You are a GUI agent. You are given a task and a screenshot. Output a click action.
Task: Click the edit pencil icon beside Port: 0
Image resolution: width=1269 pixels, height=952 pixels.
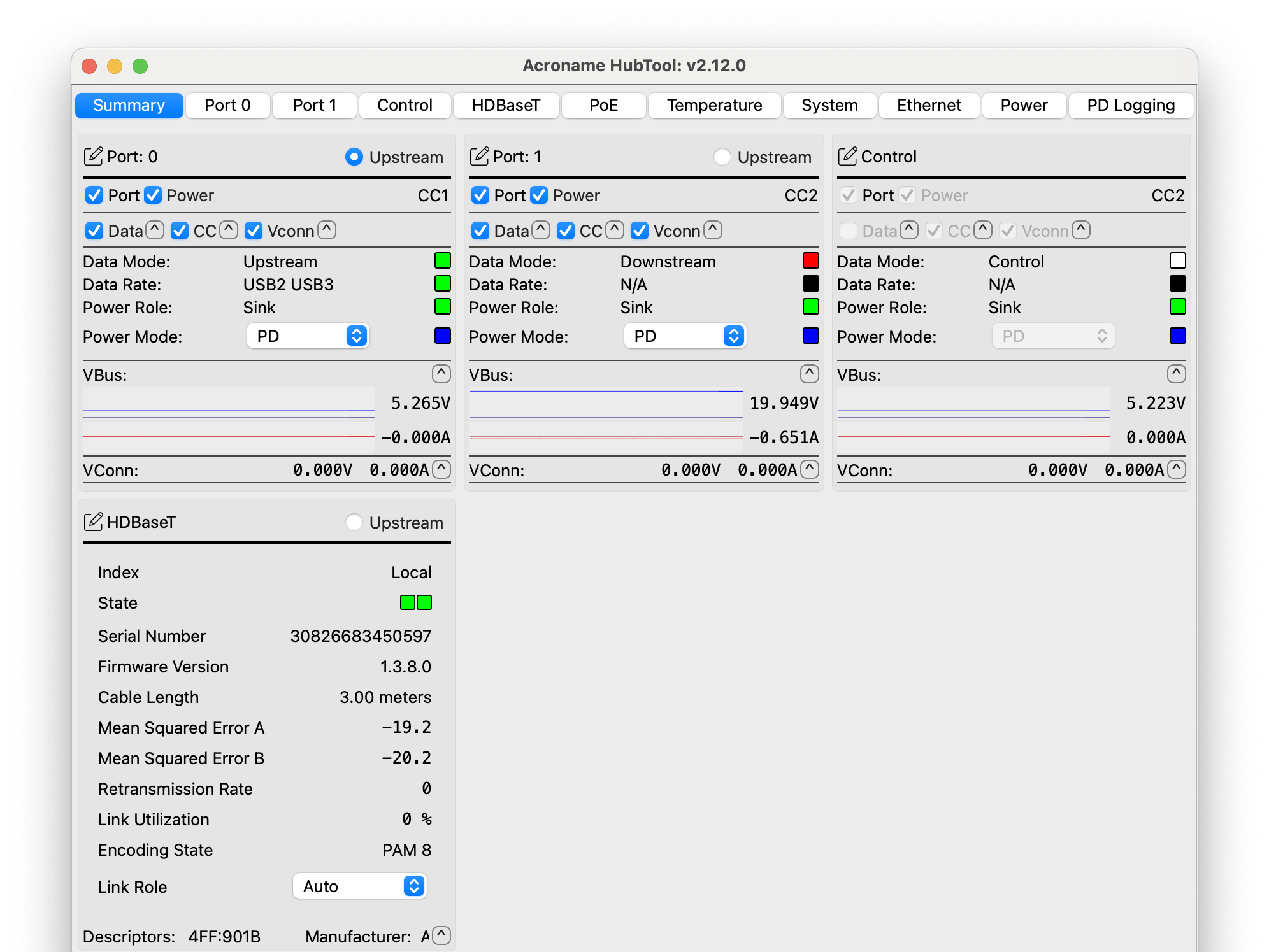(x=93, y=157)
